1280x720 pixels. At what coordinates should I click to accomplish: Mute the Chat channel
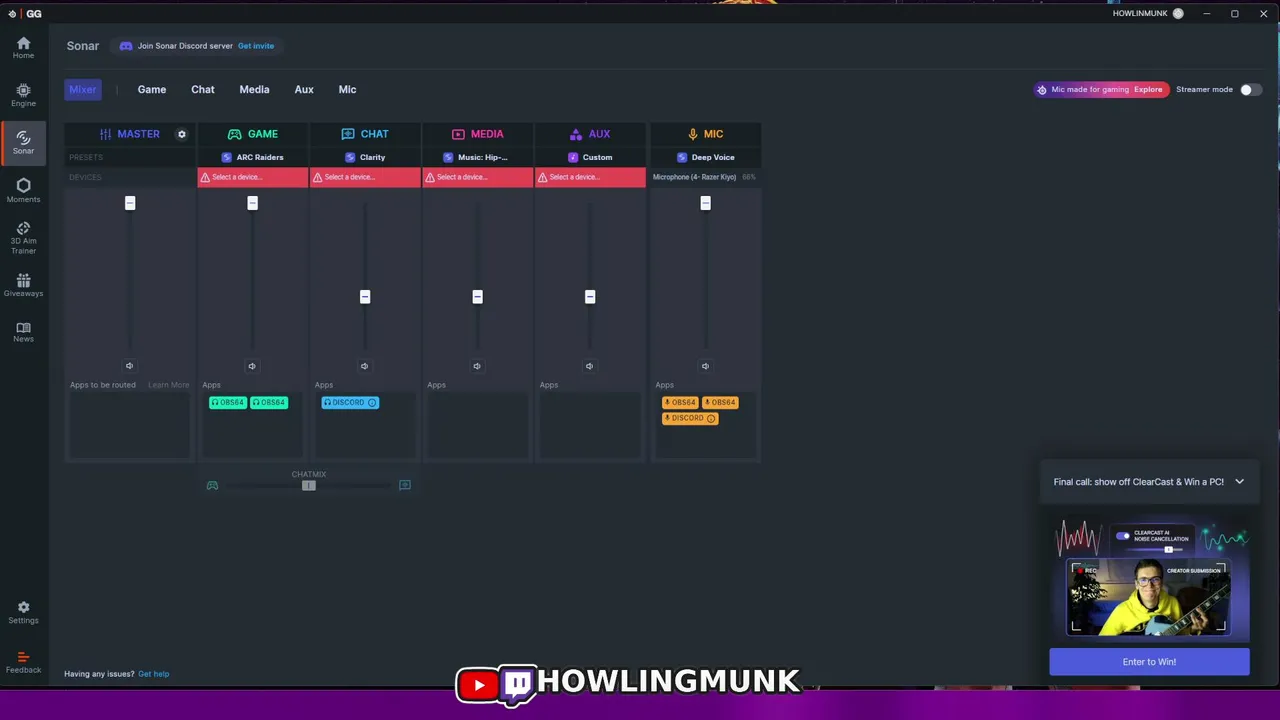click(364, 366)
